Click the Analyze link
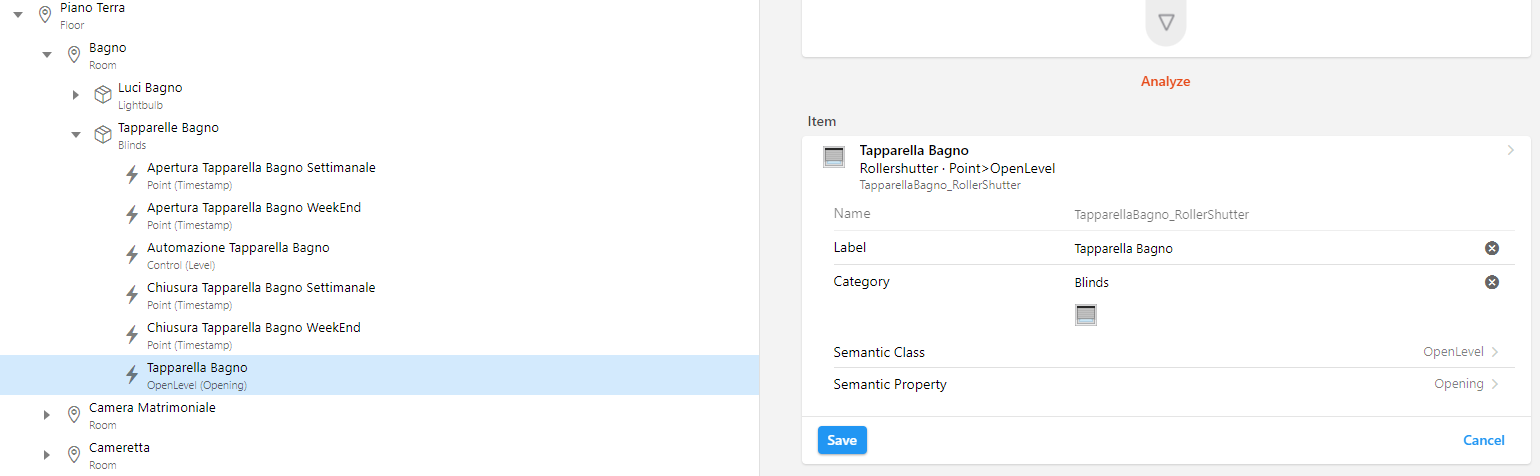This screenshot has height=476, width=1540. point(1165,81)
